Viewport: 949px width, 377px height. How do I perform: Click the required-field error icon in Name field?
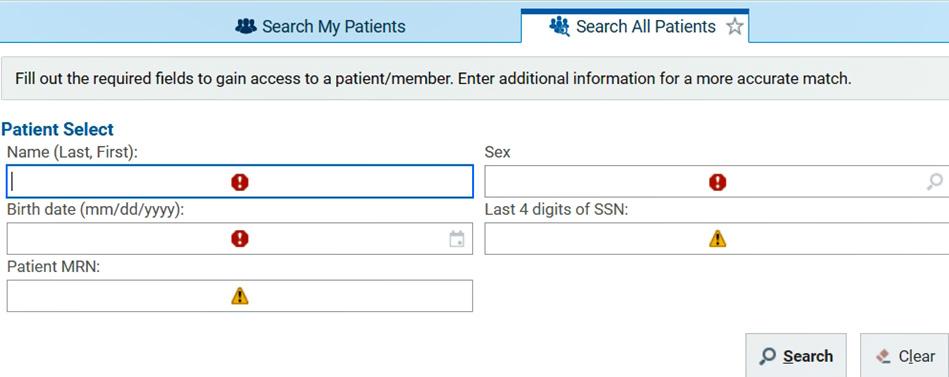pos(240,182)
